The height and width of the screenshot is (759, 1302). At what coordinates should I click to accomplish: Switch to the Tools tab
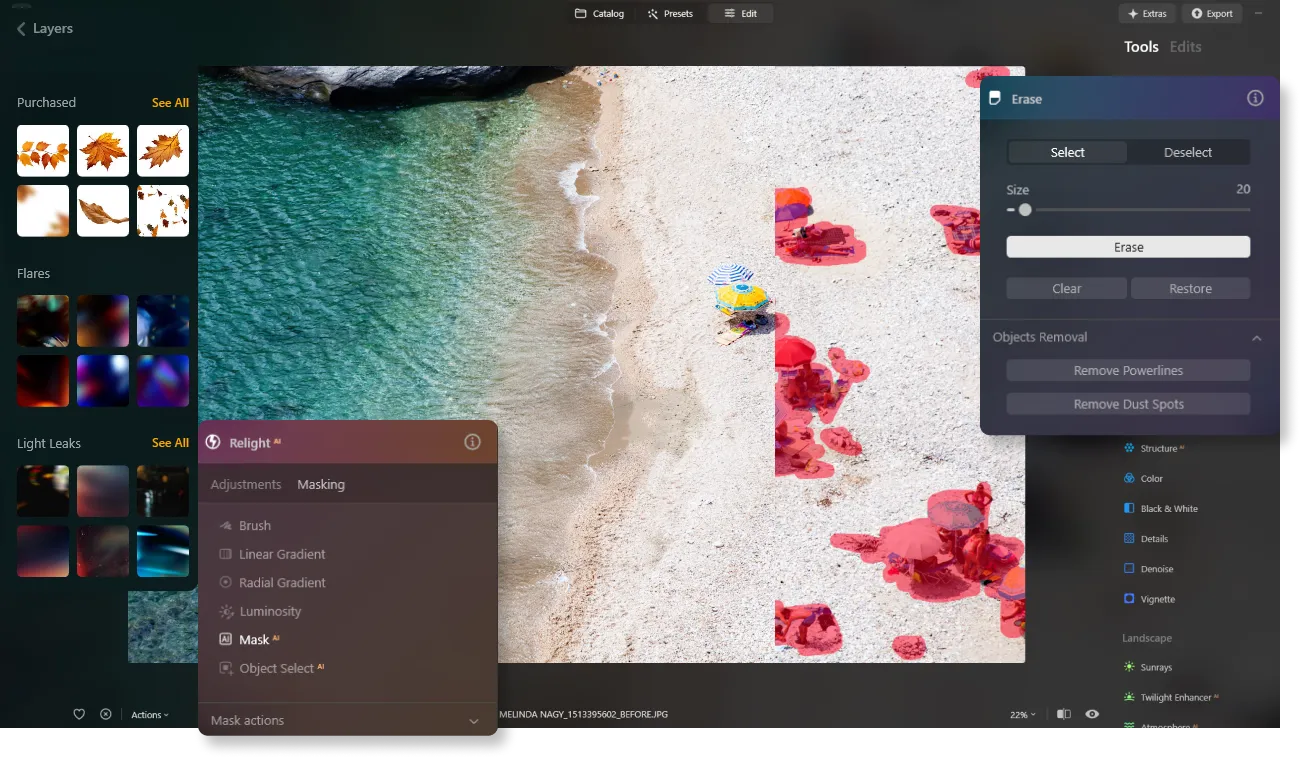point(1141,47)
